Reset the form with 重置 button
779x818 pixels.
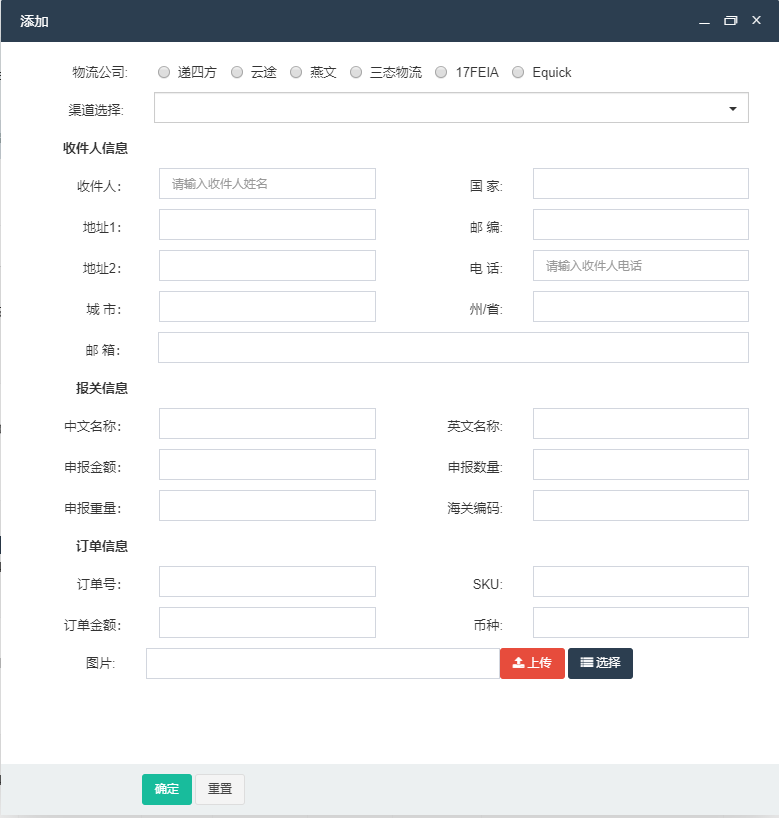pyautogui.click(x=220, y=789)
